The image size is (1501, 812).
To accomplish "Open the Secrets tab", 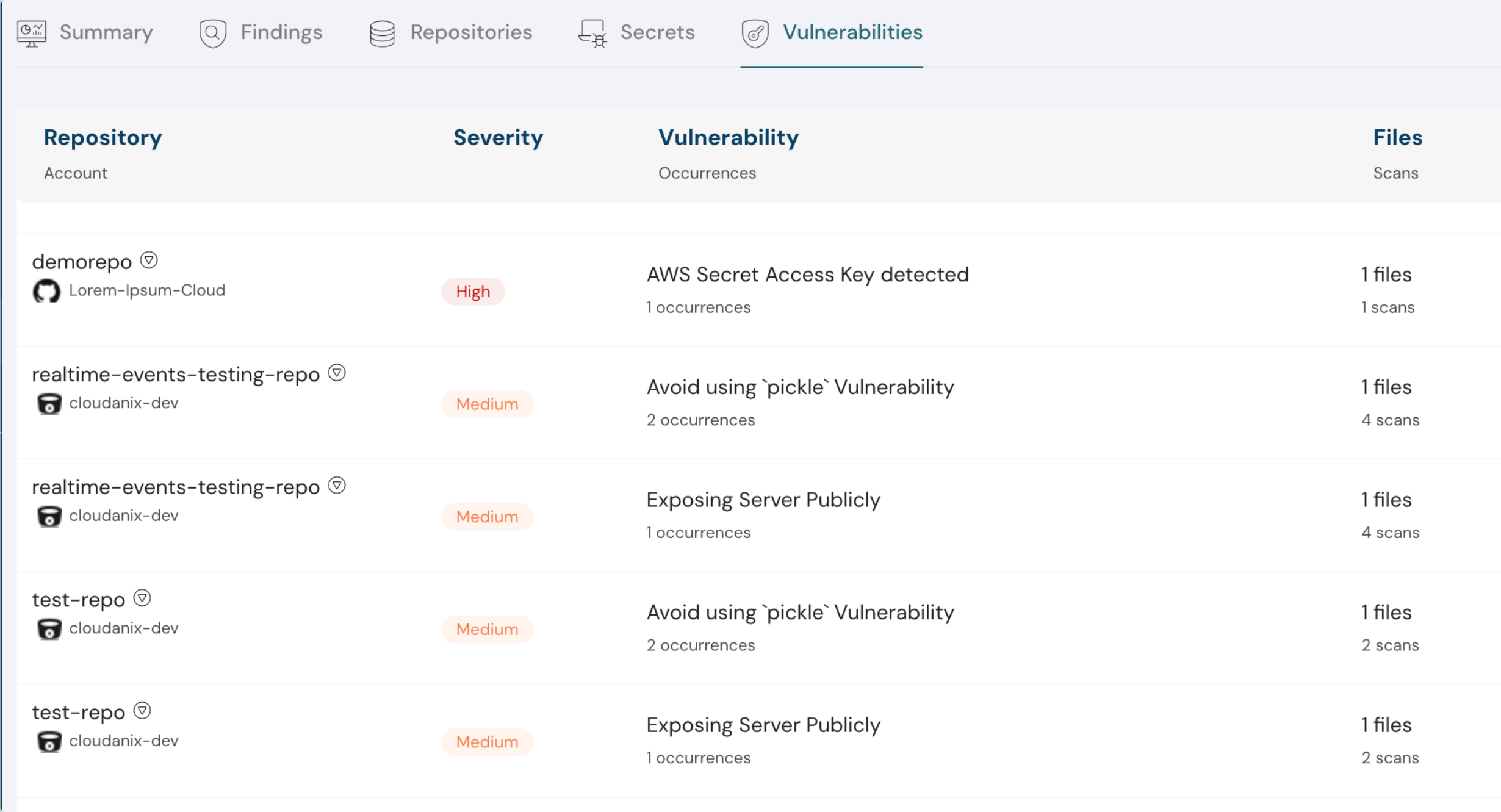I will 657,32.
